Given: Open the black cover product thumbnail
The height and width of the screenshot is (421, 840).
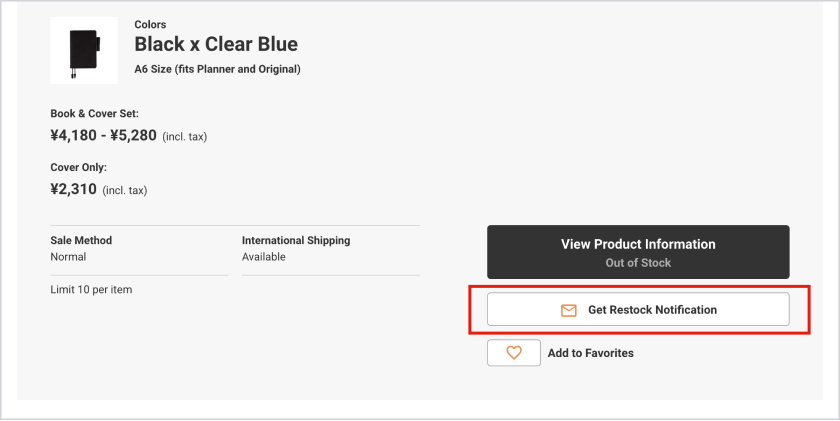Looking at the screenshot, I should [77, 50].
